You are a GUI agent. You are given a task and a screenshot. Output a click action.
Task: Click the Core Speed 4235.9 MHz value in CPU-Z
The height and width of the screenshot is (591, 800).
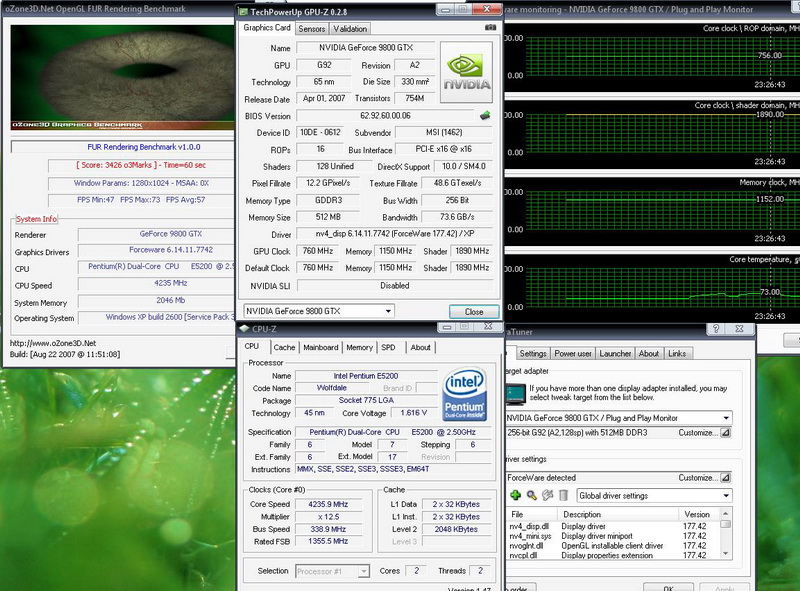point(328,504)
